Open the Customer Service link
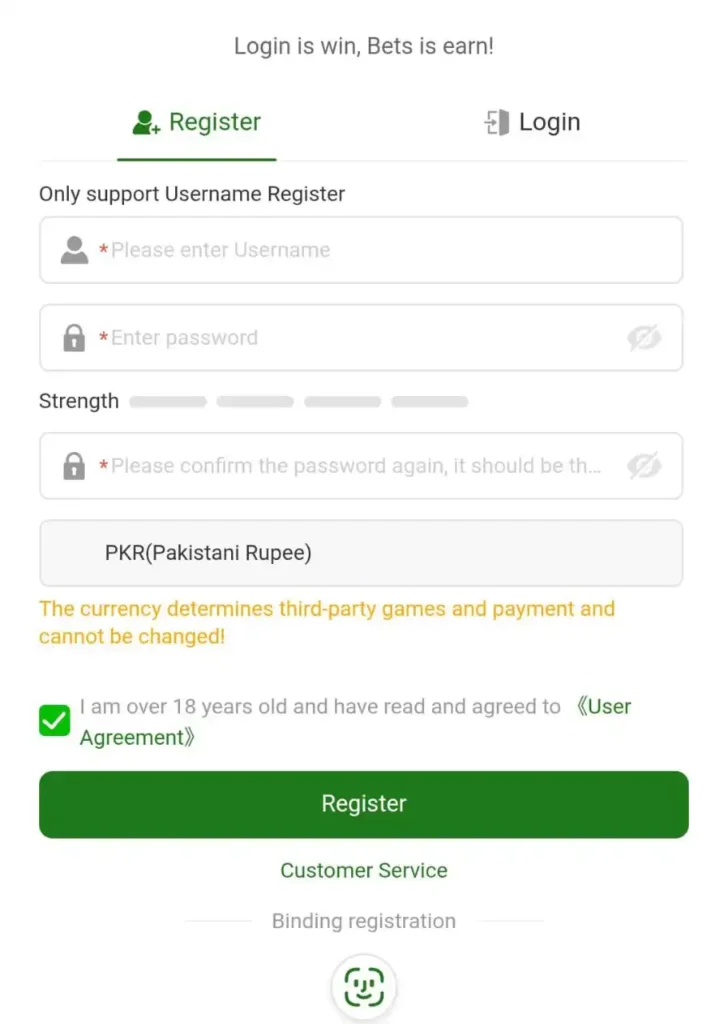Image resolution: width=728 pixels, height=1024 pixels. (x=364, y=870)
